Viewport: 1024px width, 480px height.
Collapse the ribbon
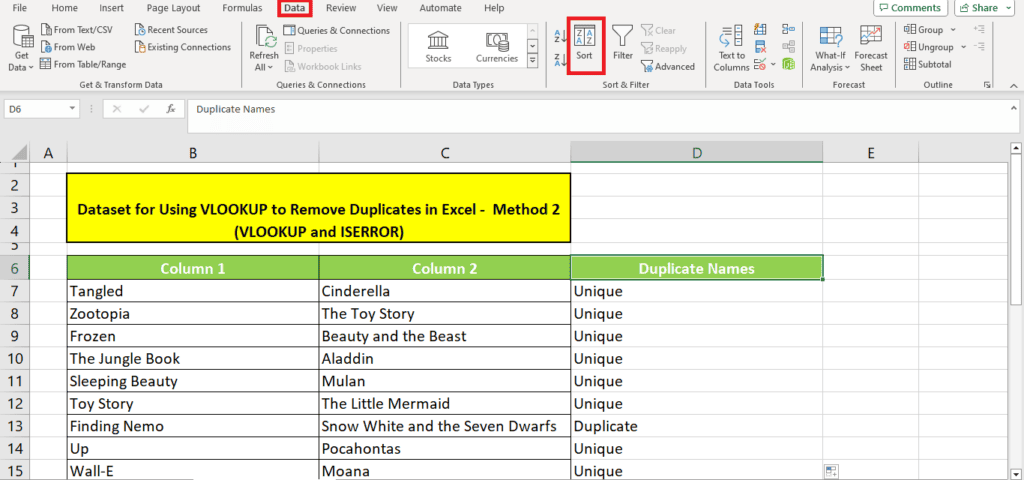1014,85
